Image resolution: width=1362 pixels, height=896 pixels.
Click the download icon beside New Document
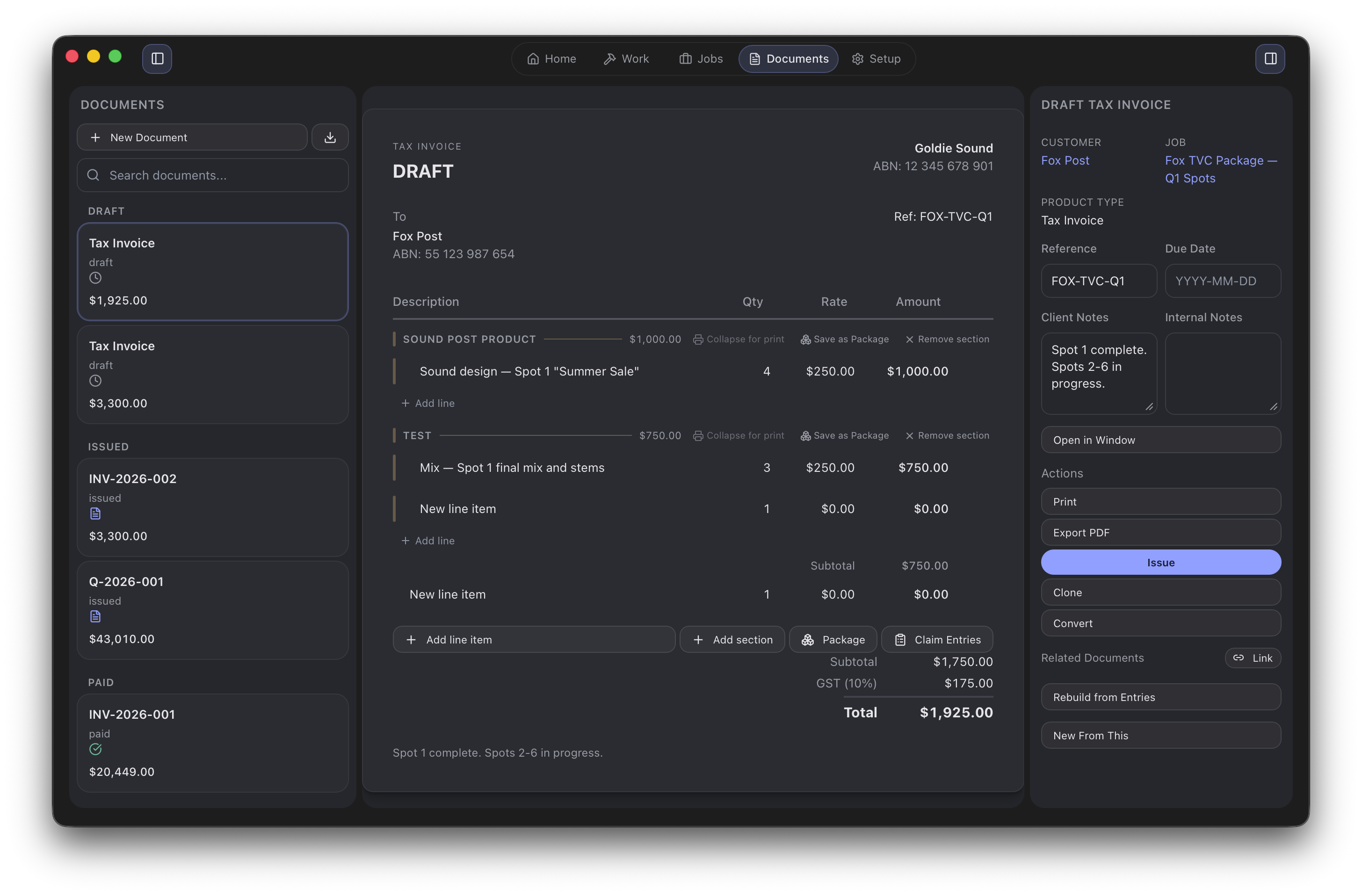tap(330, 137)
